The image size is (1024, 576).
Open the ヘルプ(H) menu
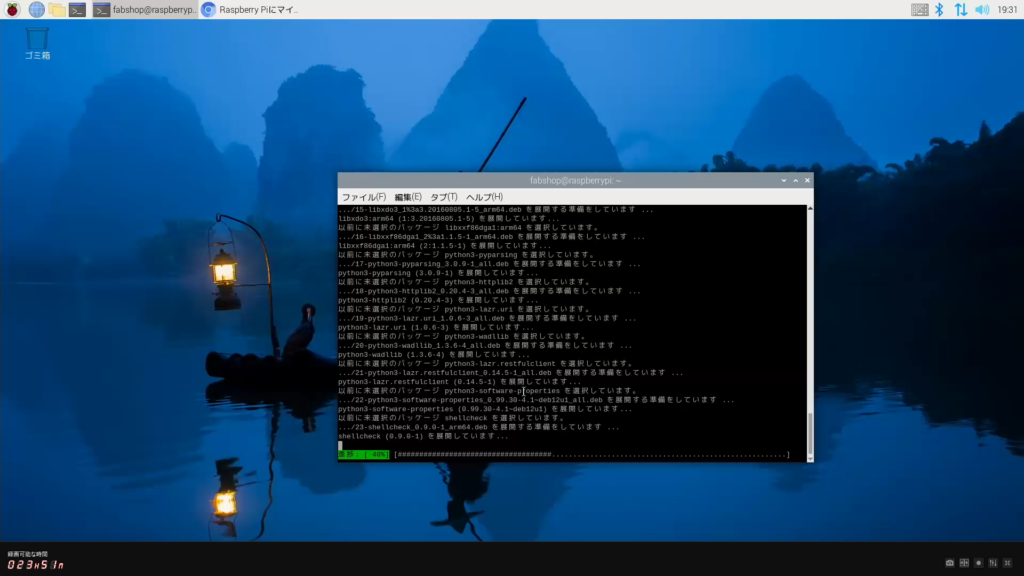coord(484,197)
